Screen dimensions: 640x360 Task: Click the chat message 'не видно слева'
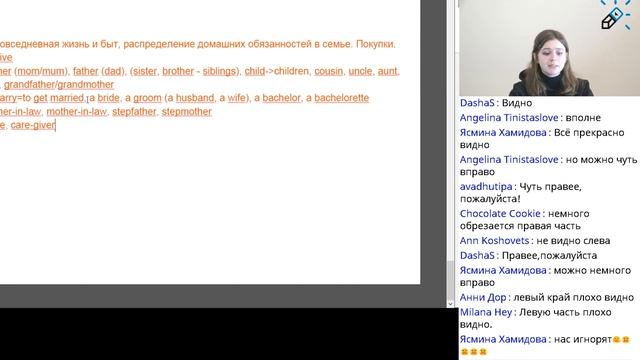click(x=573, y=240)
